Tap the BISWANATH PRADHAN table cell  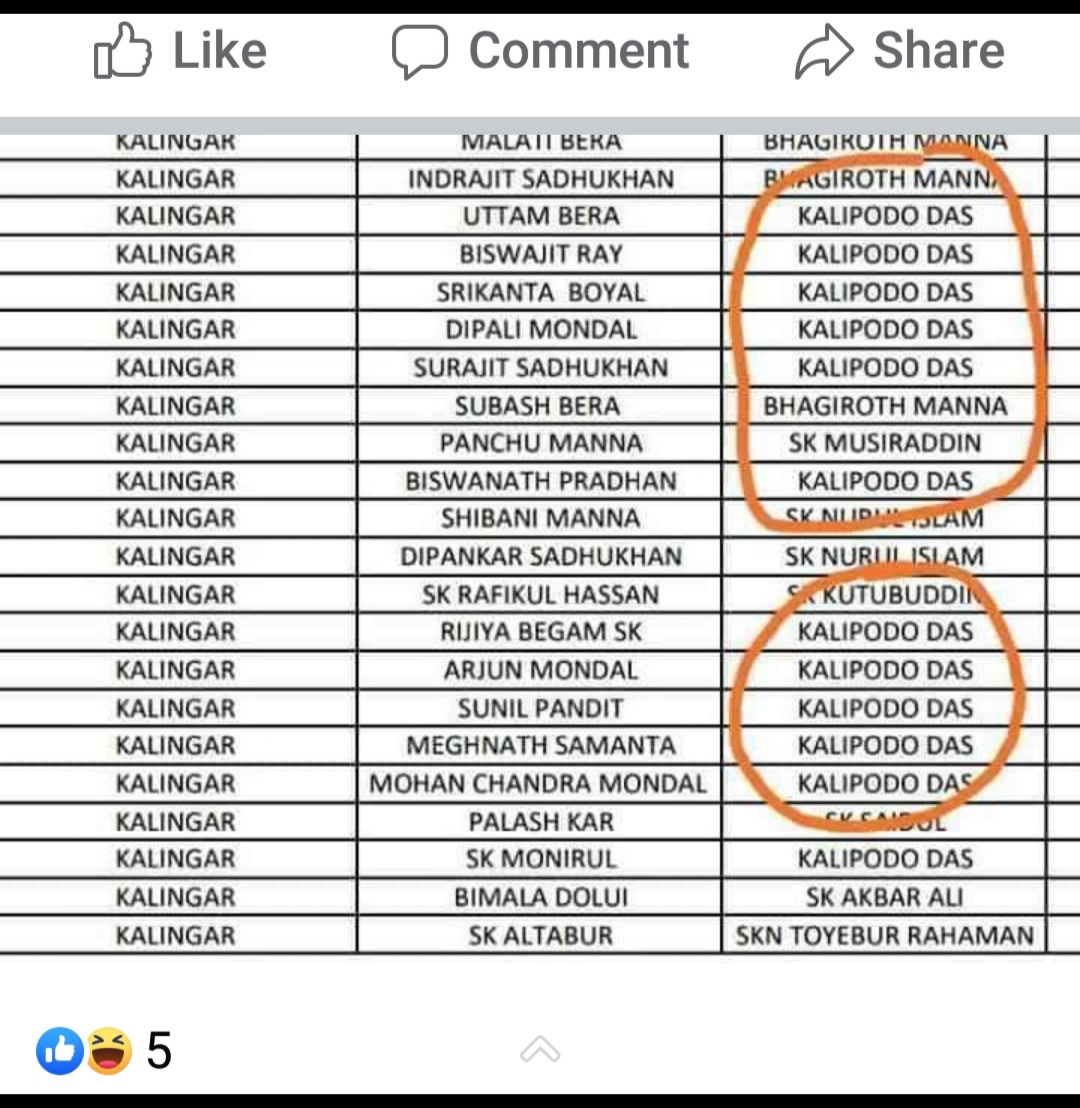541,481
